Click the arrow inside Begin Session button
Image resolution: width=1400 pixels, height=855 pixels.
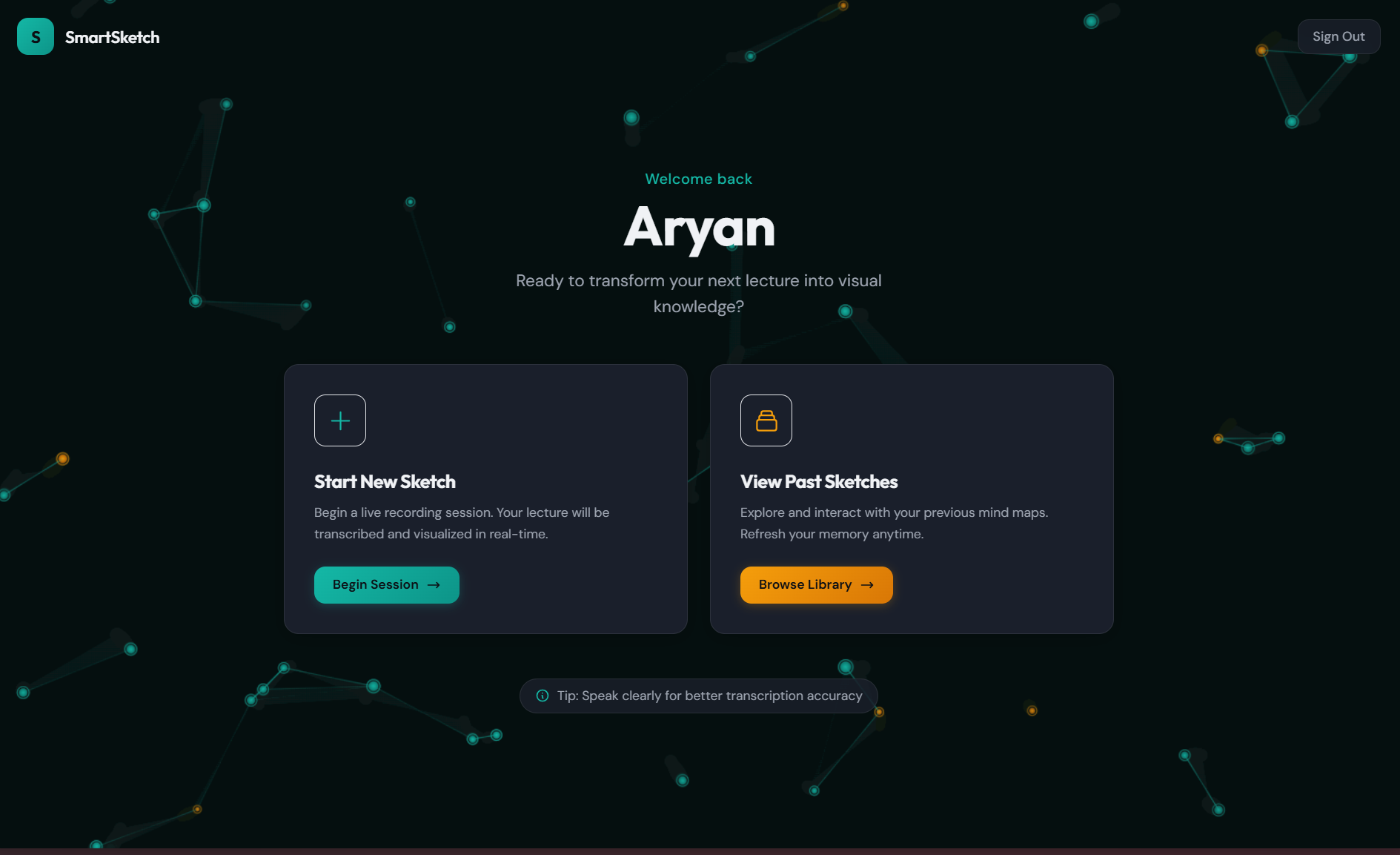click(434, 585)
